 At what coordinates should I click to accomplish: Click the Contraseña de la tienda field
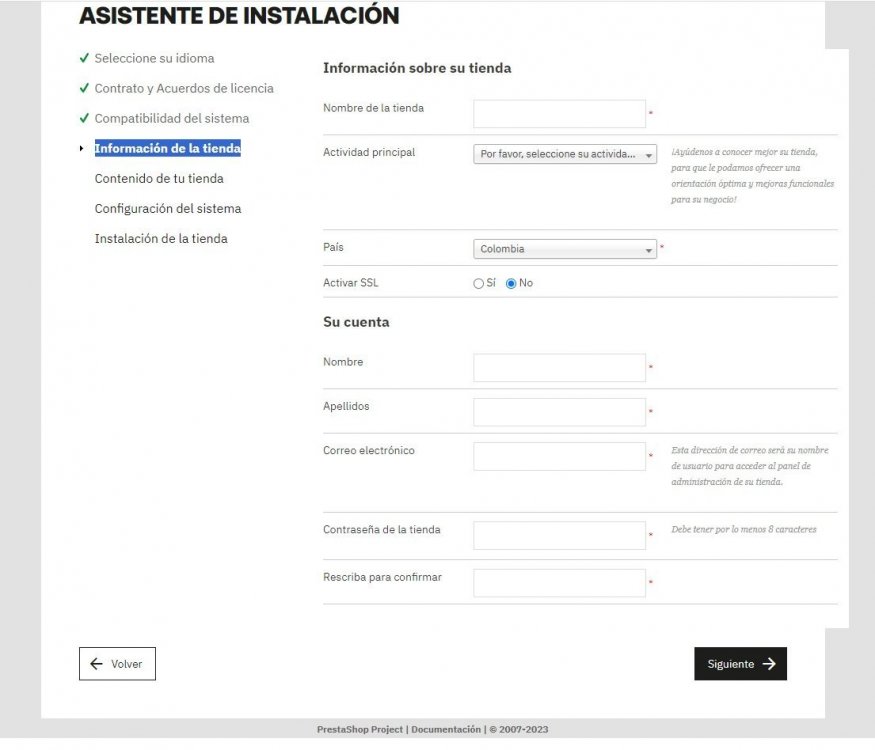(558, 535)
